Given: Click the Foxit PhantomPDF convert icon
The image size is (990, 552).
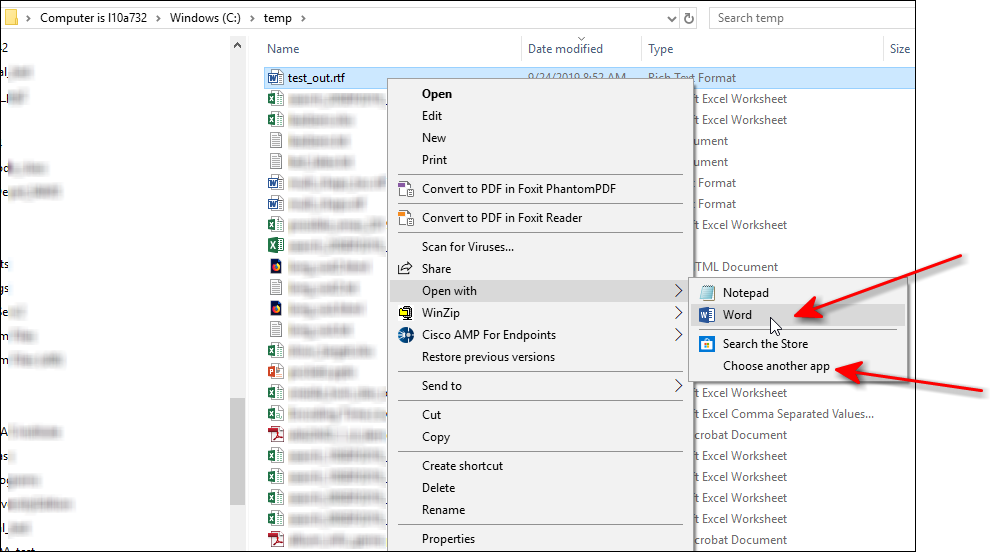Looking at the screenshot, I should tap(406, 189).
